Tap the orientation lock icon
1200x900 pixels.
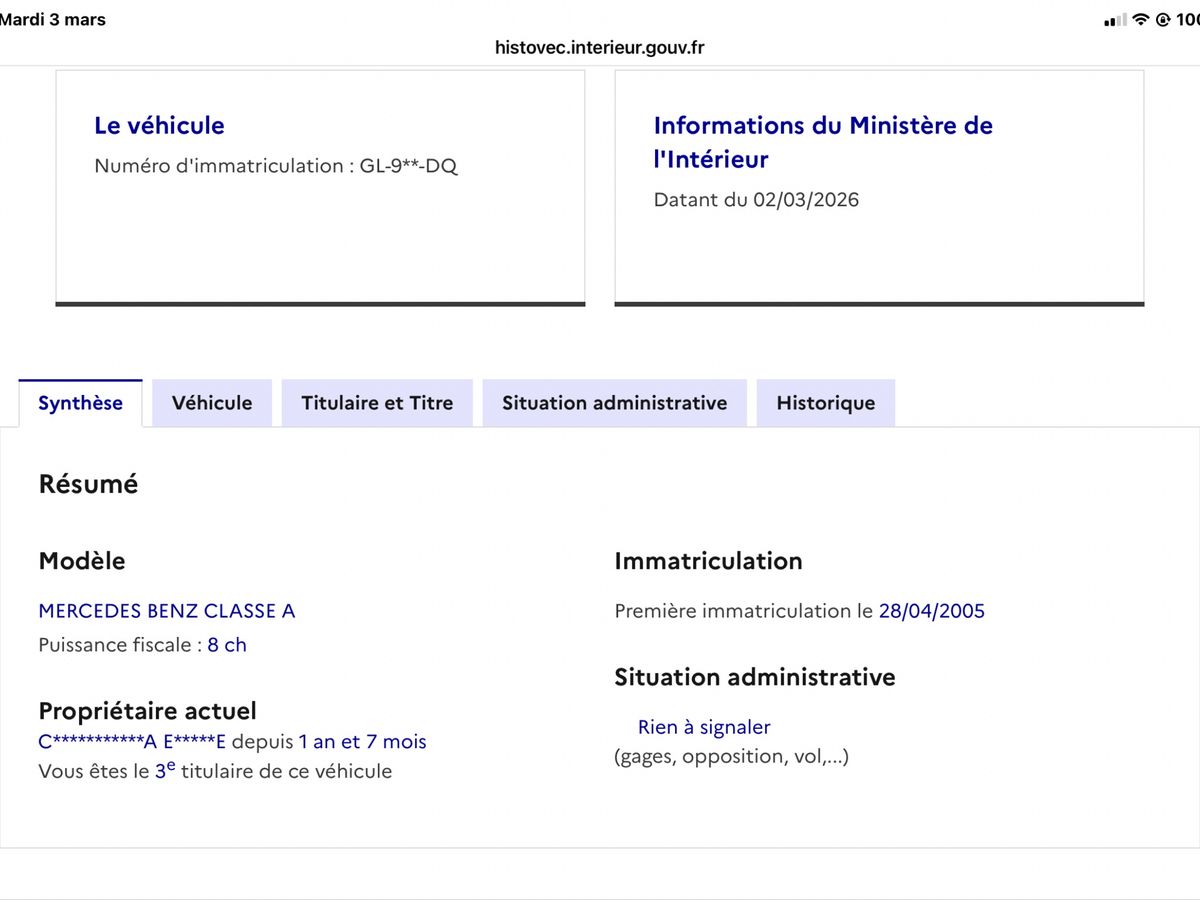tap(1164, 20)
